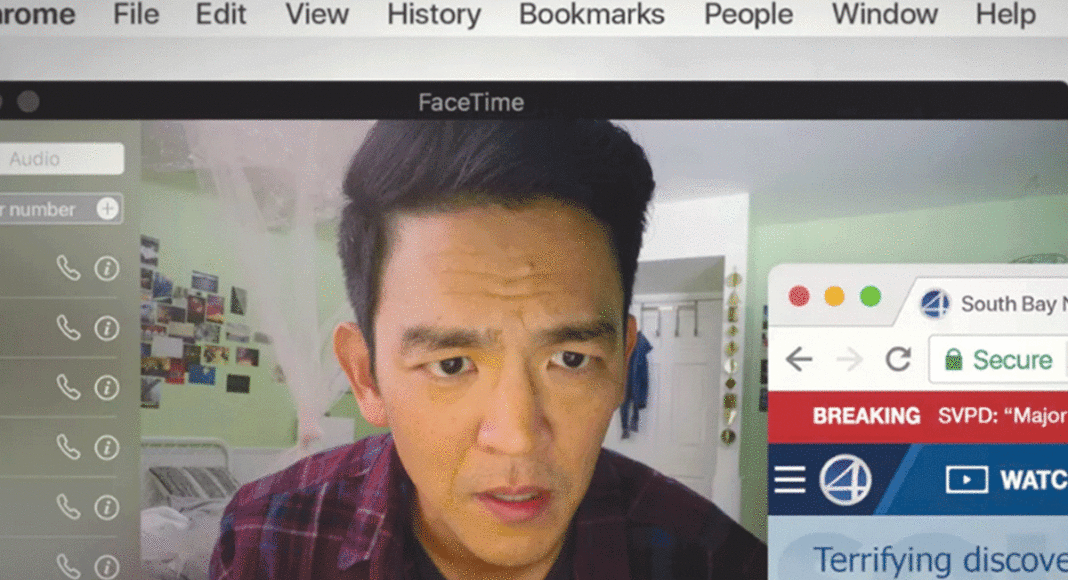The width and height of the screenshot is (1068, 580).
Task: Show info for the second contact row
Action: point(107,328)
